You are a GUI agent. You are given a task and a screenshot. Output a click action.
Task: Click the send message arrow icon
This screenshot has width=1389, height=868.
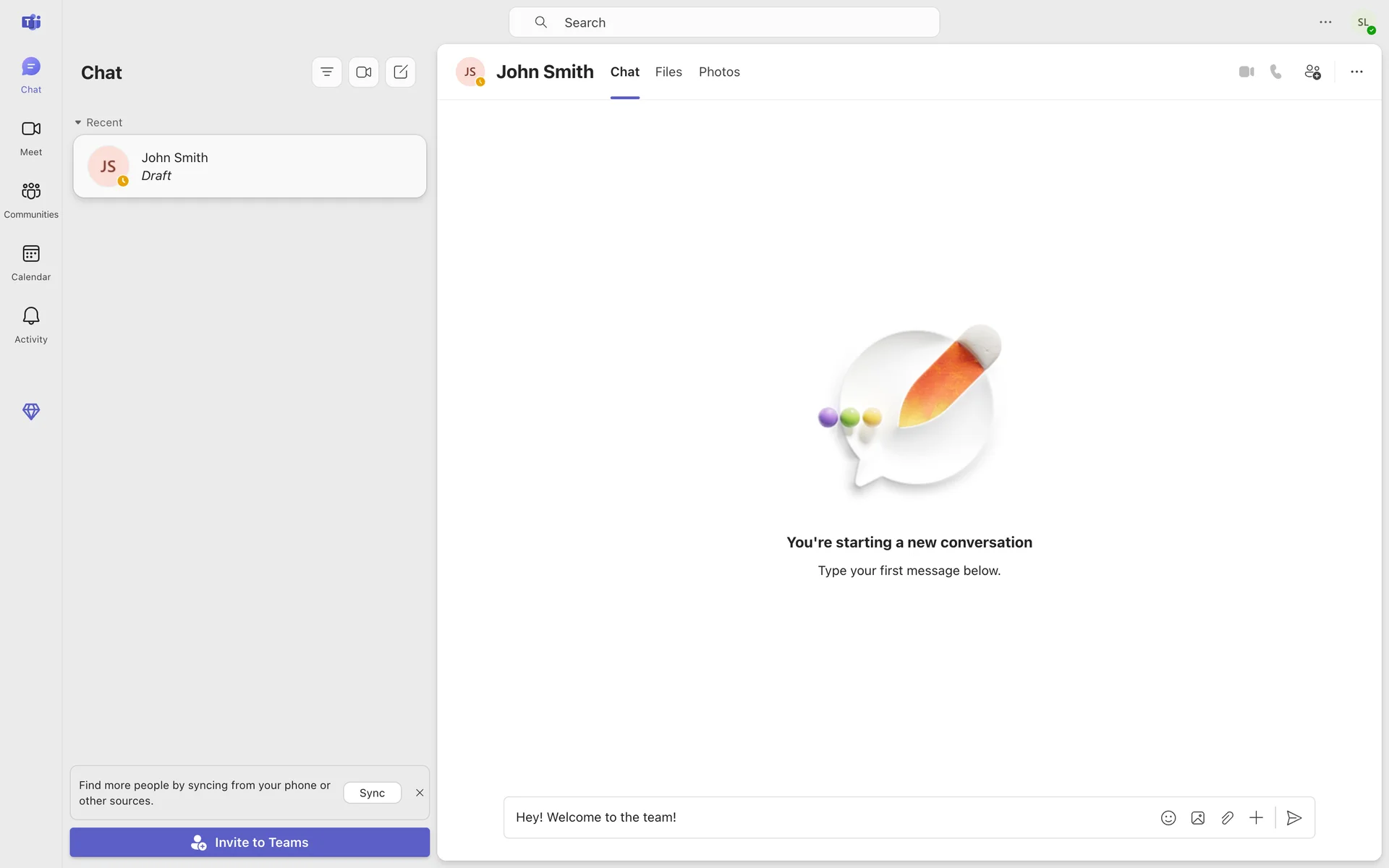click(1294, 817)
